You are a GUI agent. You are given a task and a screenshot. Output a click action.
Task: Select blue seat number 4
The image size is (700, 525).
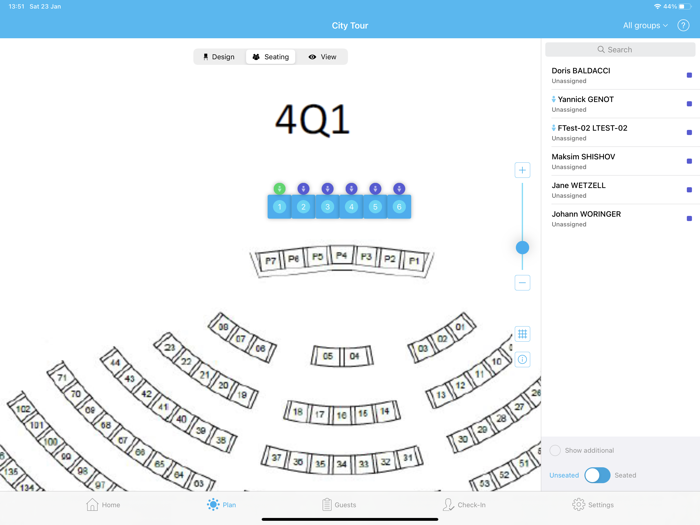351,207
